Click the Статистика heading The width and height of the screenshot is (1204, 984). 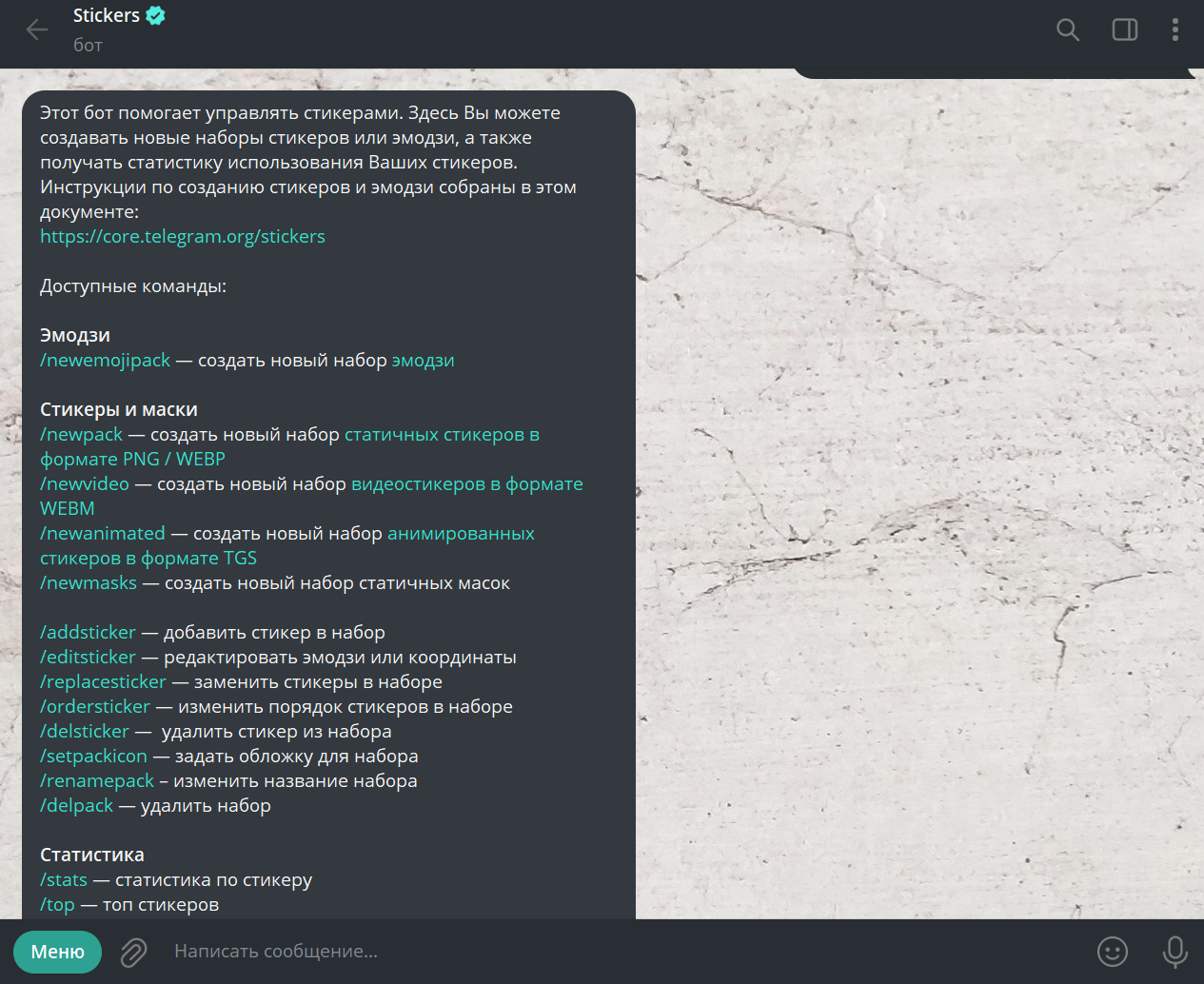[x=92, y=855]
